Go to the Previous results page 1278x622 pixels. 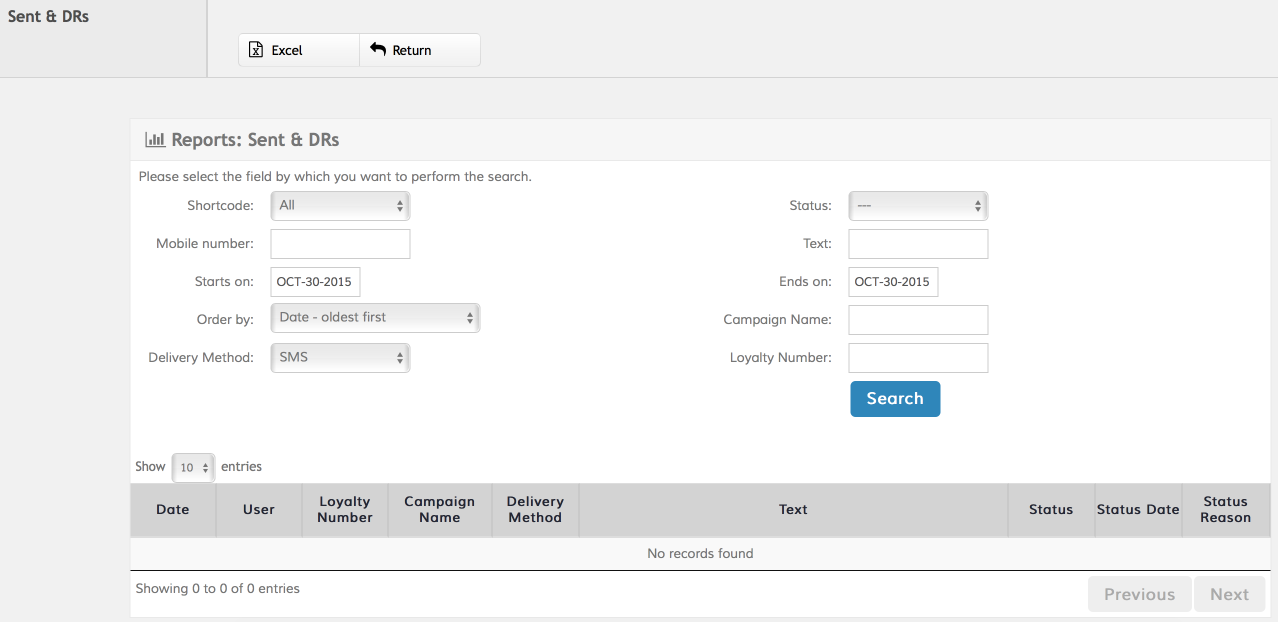[x=1139, y=594]
